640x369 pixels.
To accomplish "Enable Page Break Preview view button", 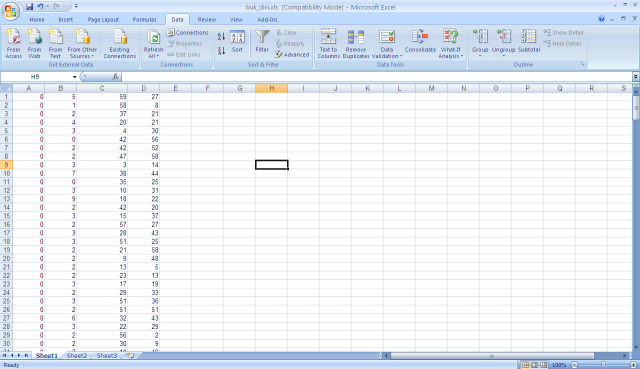I will point(543,365).
